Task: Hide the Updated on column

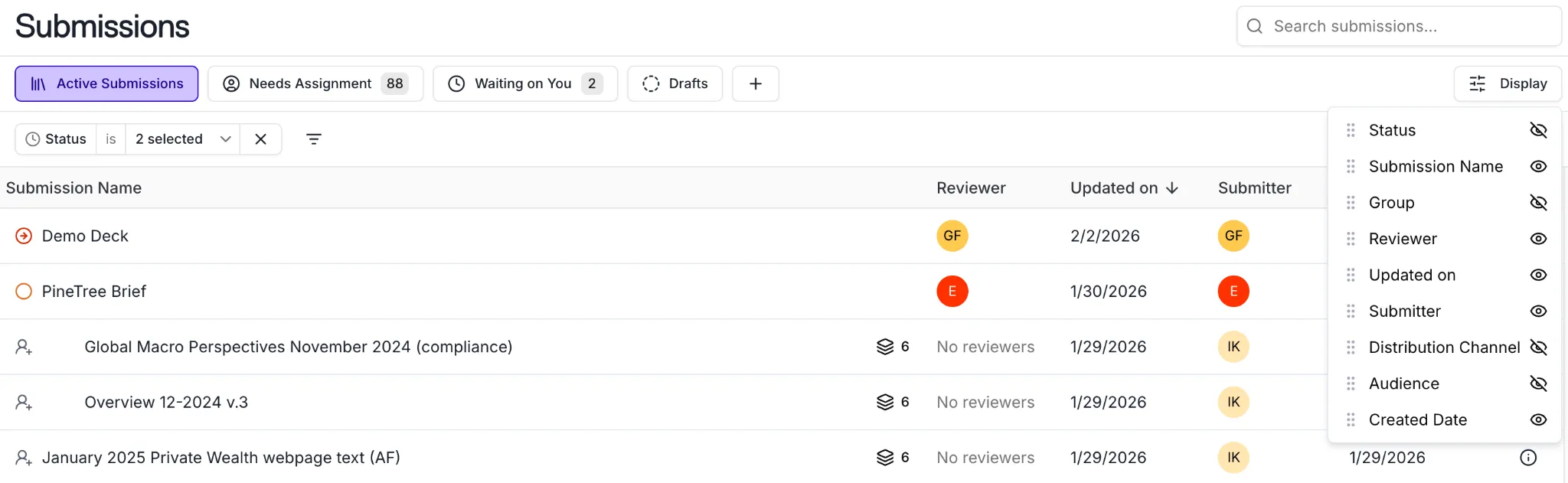Action: coord(1538,275)
